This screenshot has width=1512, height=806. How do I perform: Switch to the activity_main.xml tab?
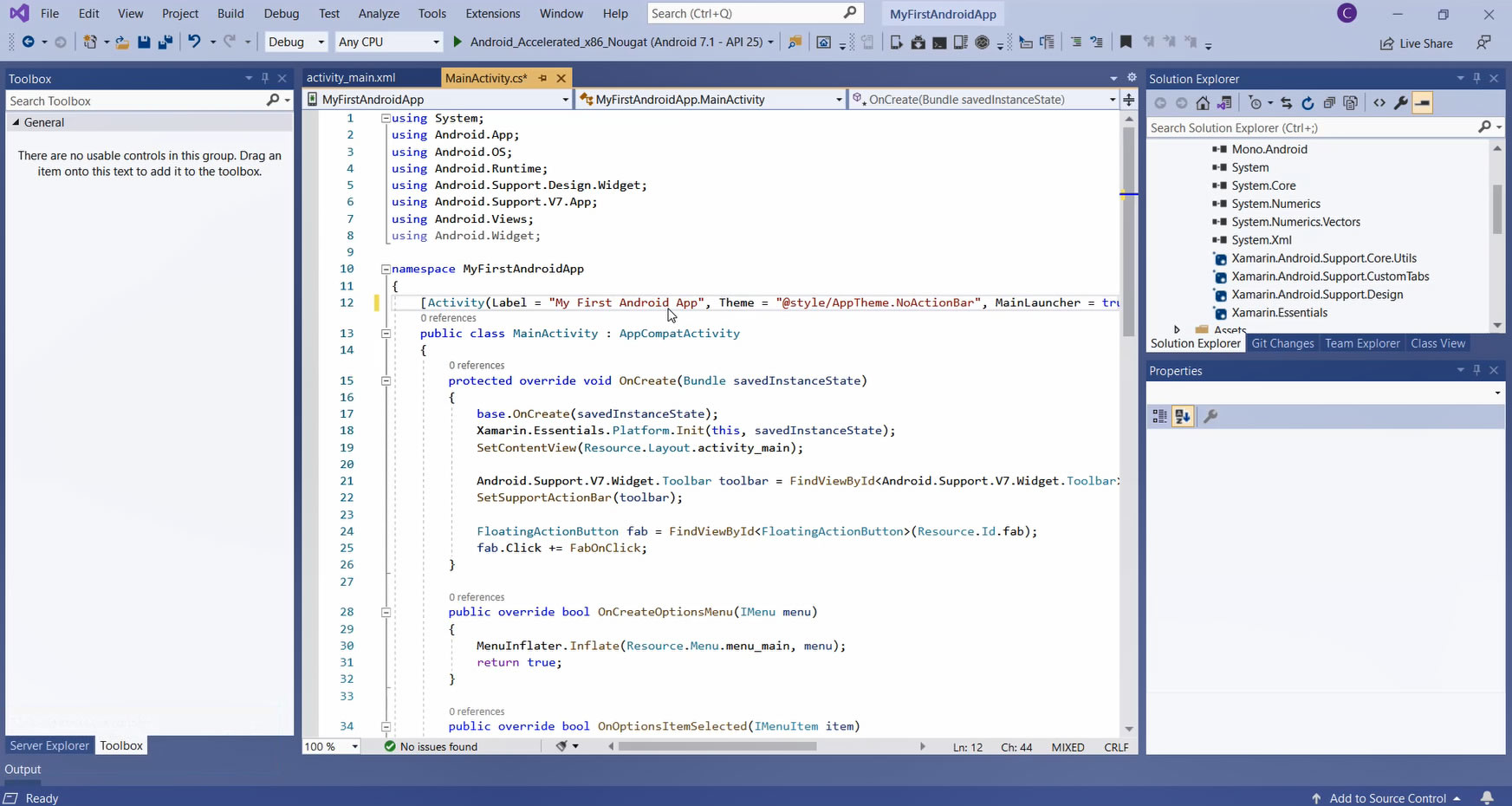[351, 78]
